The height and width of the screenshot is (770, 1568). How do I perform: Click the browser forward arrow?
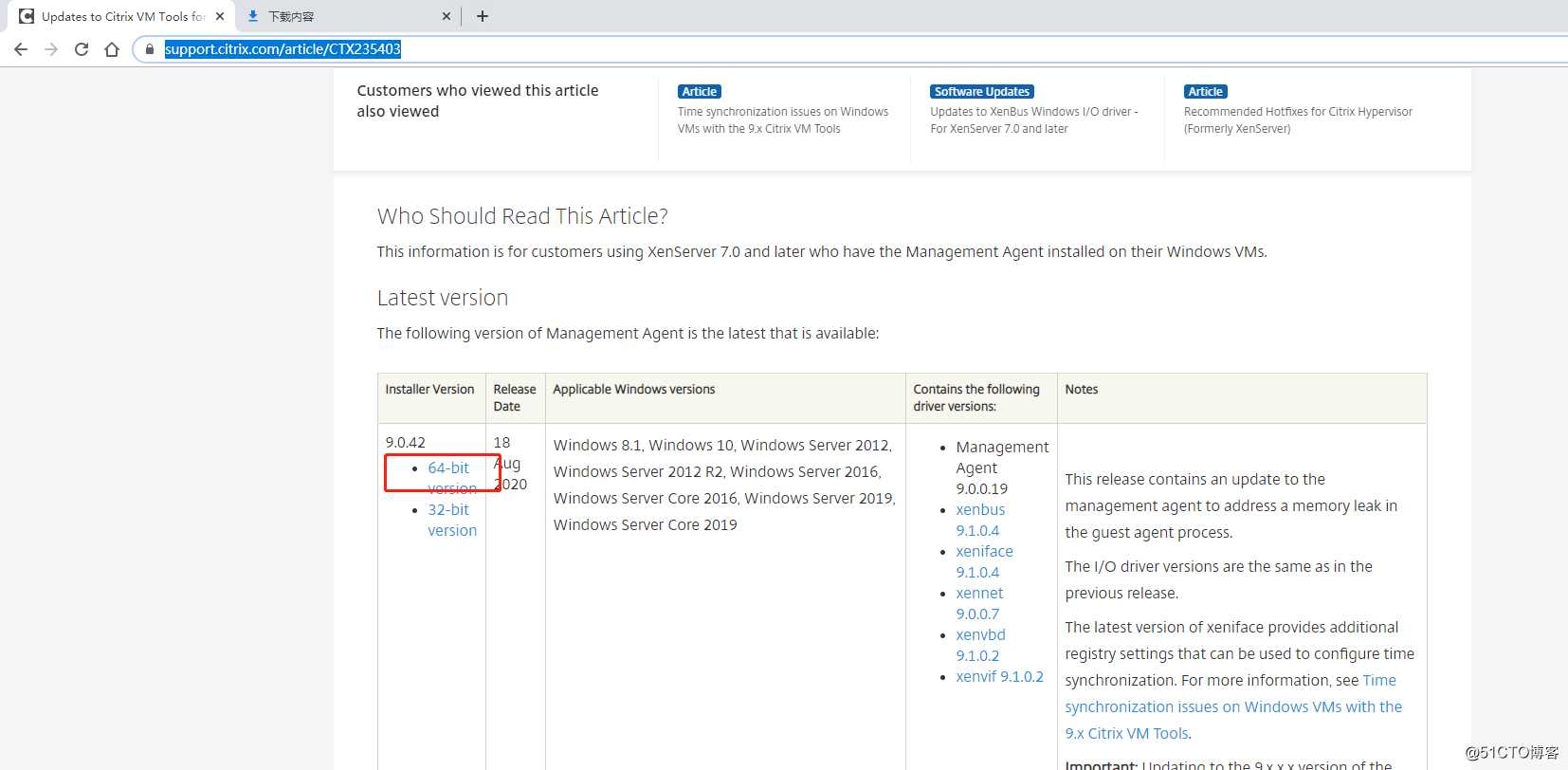point(51,49)
